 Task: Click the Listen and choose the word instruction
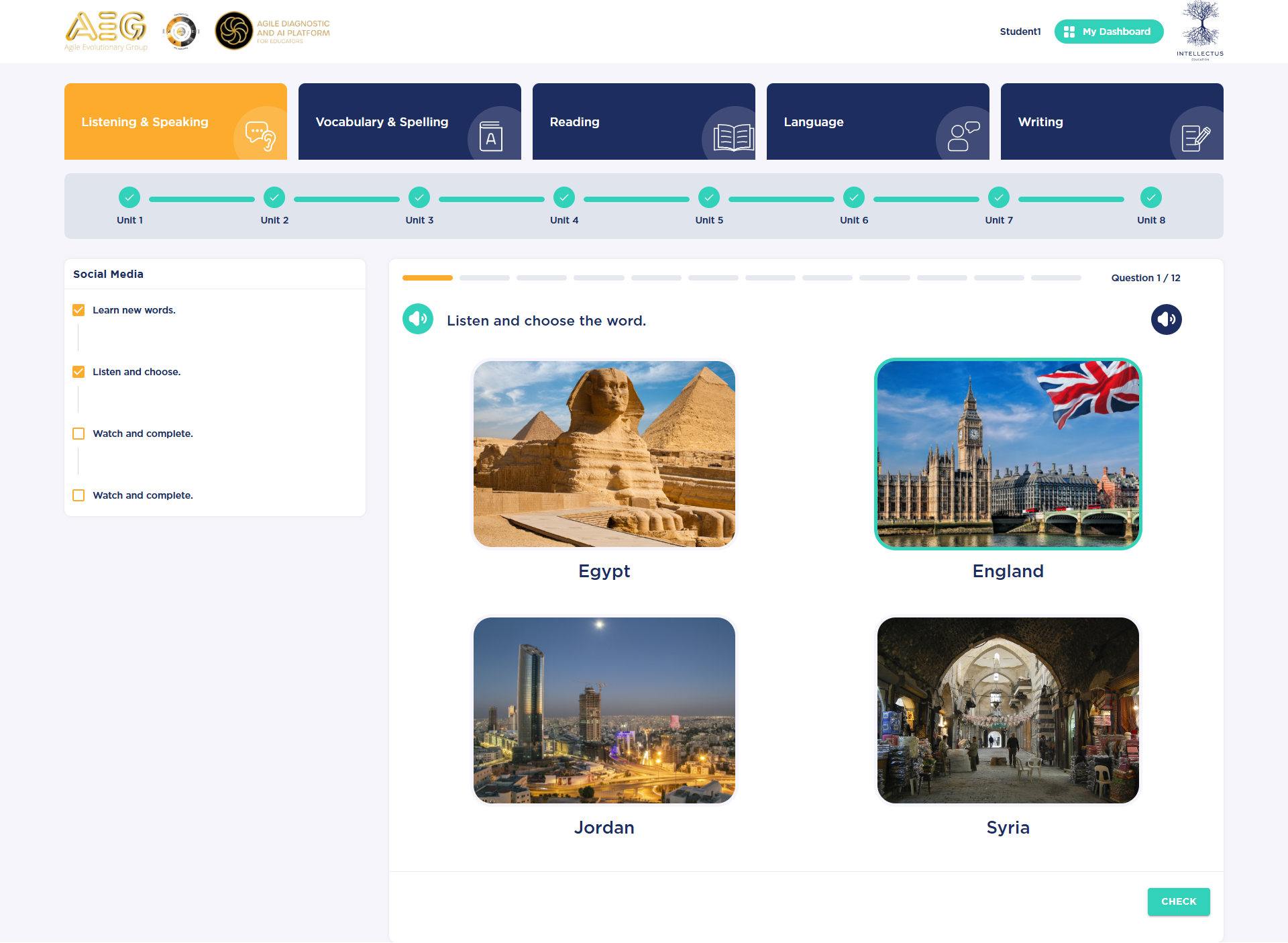[547, 321]
